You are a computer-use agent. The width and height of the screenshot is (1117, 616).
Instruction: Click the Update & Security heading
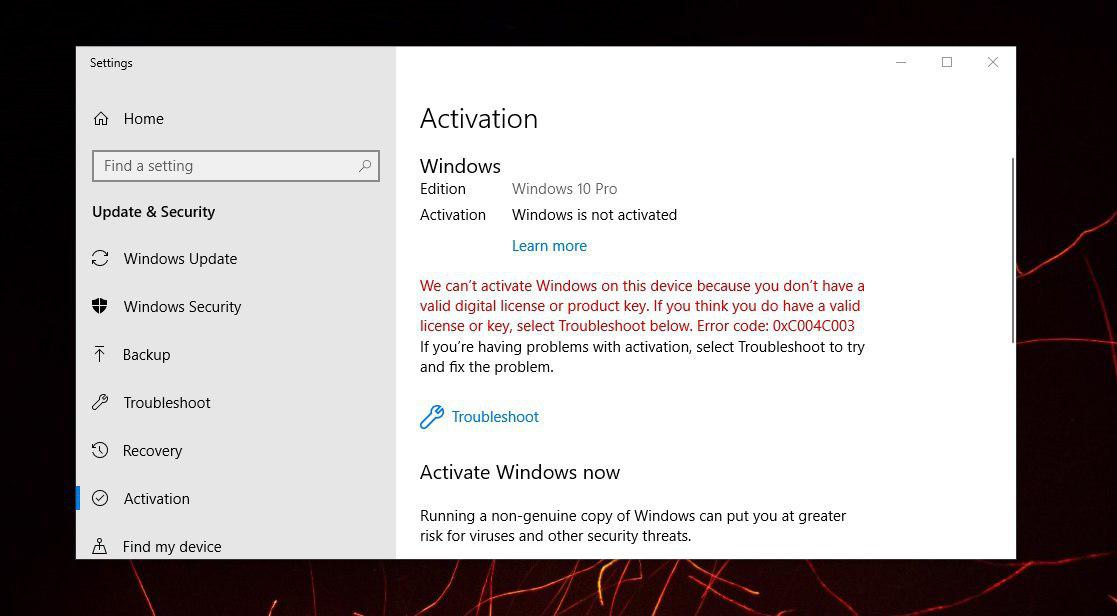[x=153, y=212]
